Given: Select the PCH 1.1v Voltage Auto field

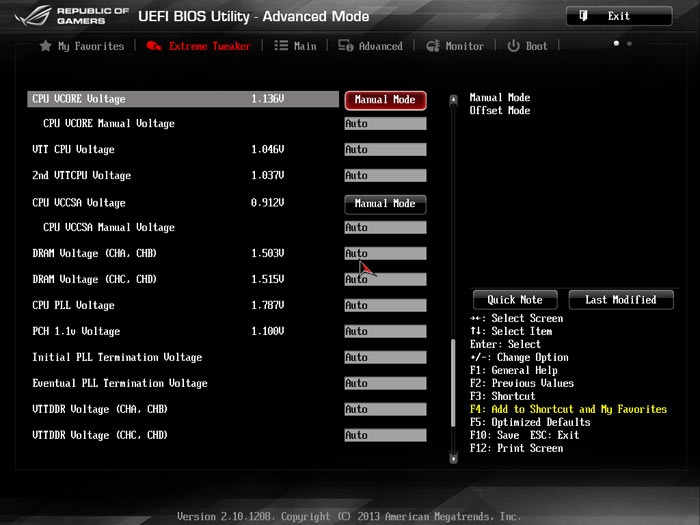Looking at the screenshot, I should pyautogui.click(x=385, y=332).
